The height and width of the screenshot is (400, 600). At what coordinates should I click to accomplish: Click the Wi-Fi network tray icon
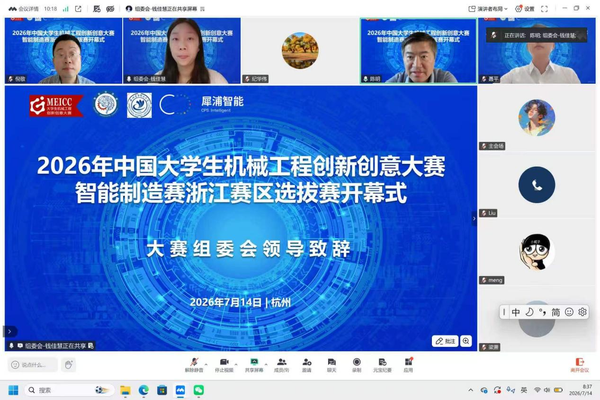point(537,390)
